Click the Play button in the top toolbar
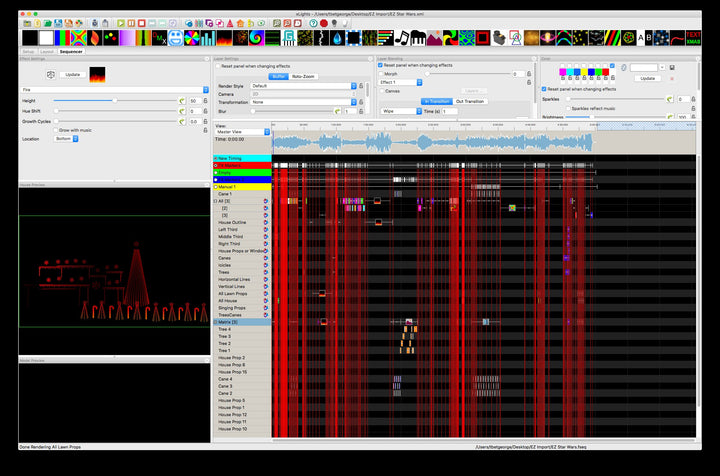Image resolution: width=720 pixels, height=476 pixels. click(x=121, y=22)
